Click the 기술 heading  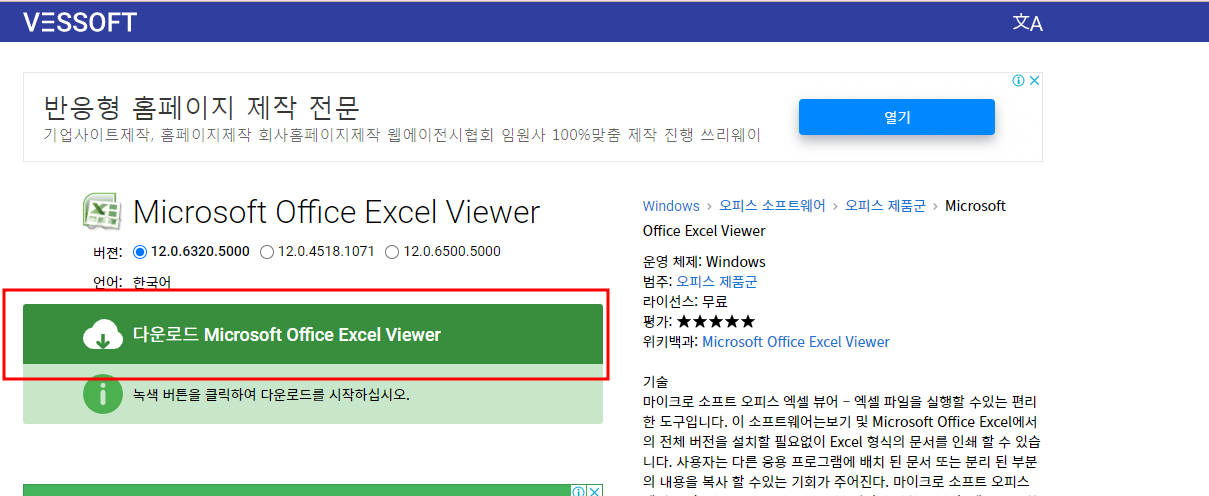point(656,381)
